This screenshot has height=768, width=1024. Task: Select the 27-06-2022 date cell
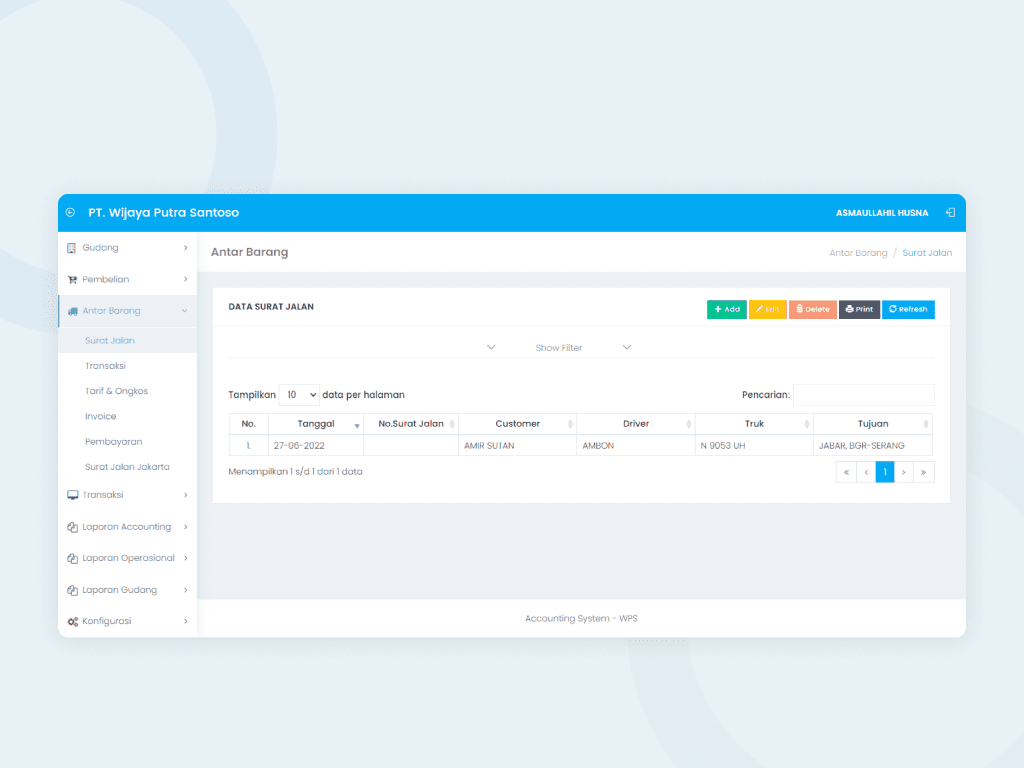click(x=316, y=446)
